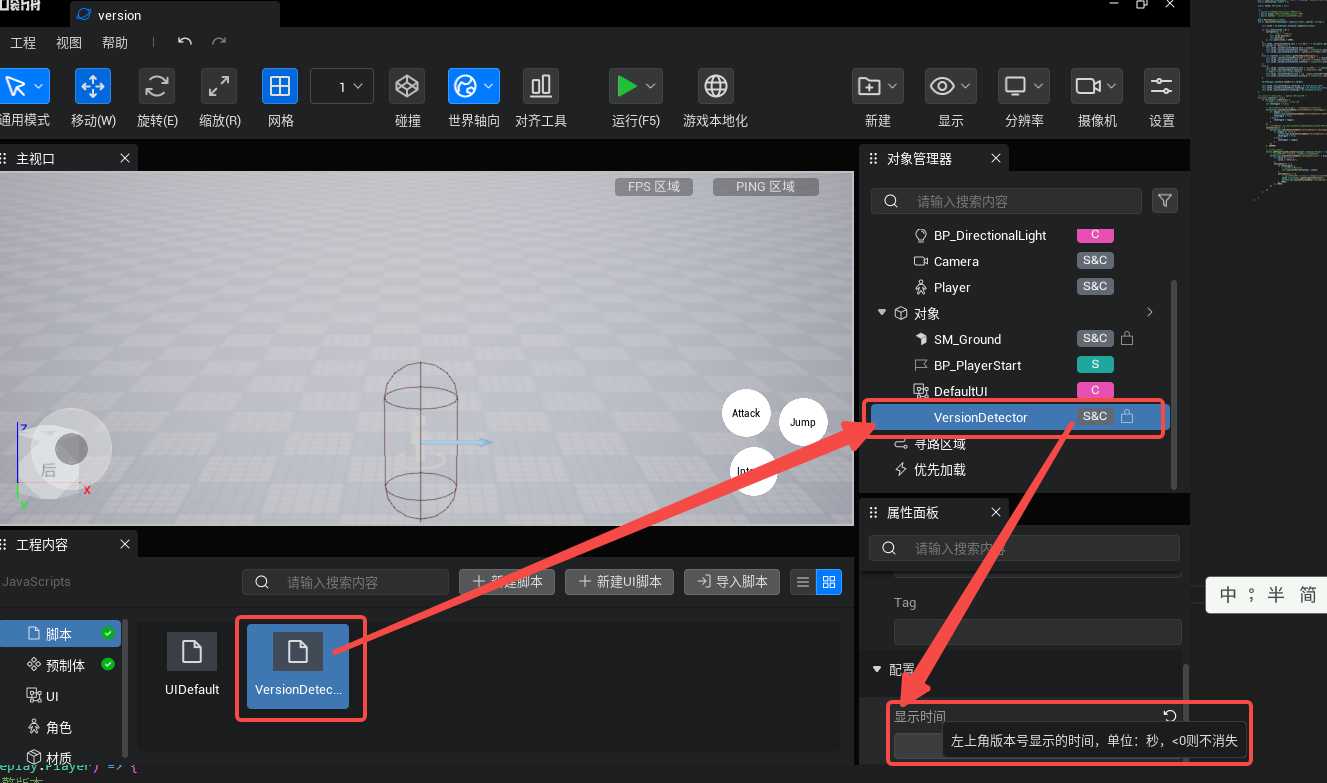
Task: Open the grid size dropdown showing 1
Action: pos(342,87)
